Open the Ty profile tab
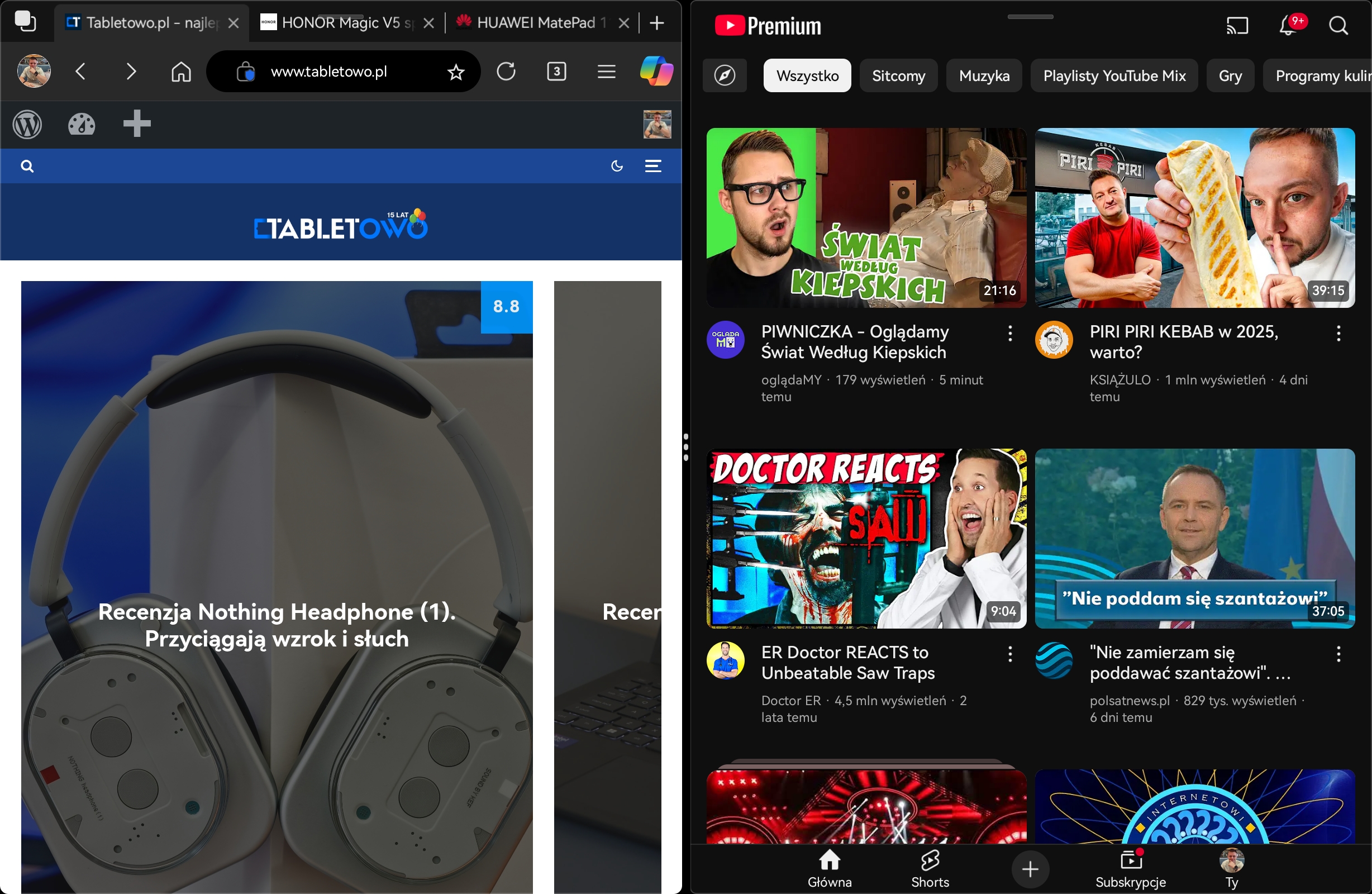The height and width of the screenshot is (894, 1372). [1231, 869]
